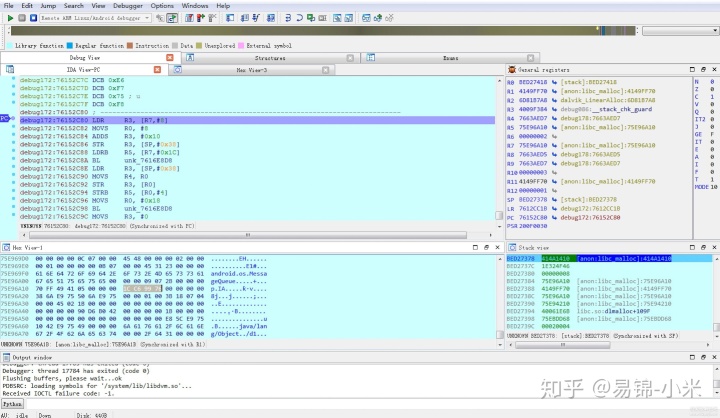The height and width of the screenshot is (418, 720).
Task: Close the Hex View-3 tab
Action: click(x=326, y=70)
